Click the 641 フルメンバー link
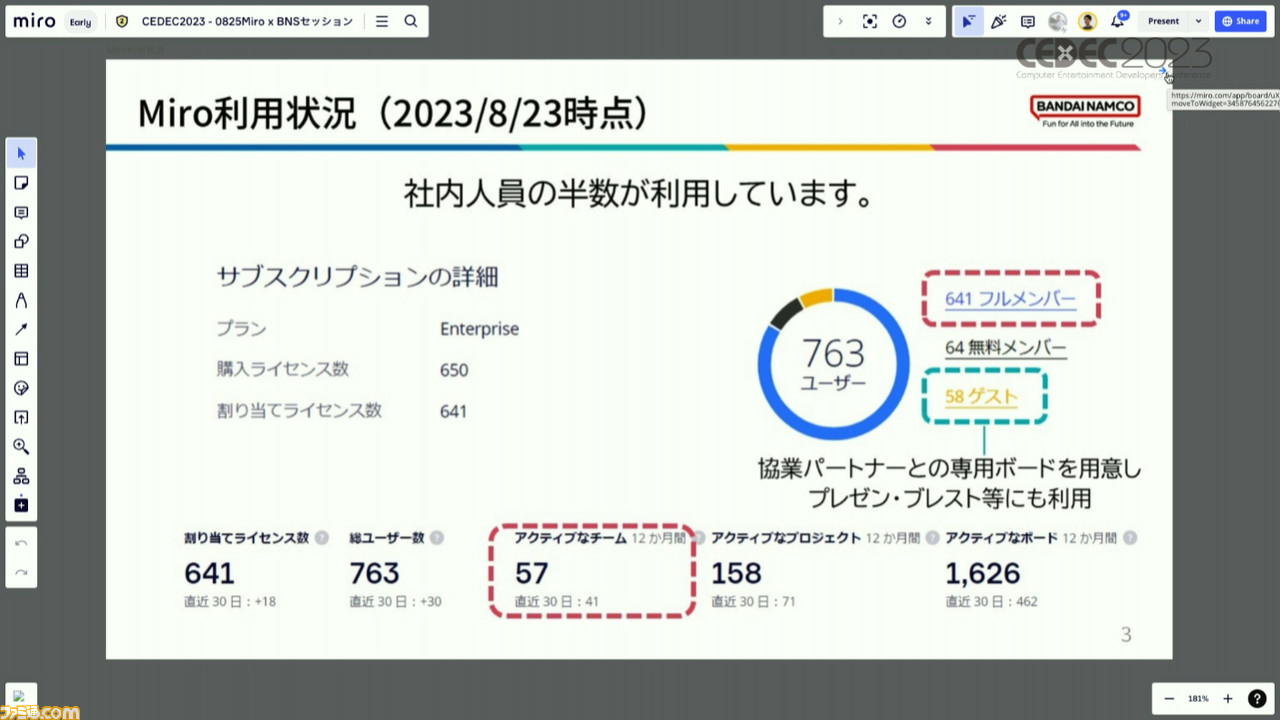The height and width of the screenshot is (720, 1280). (1010, 299)
